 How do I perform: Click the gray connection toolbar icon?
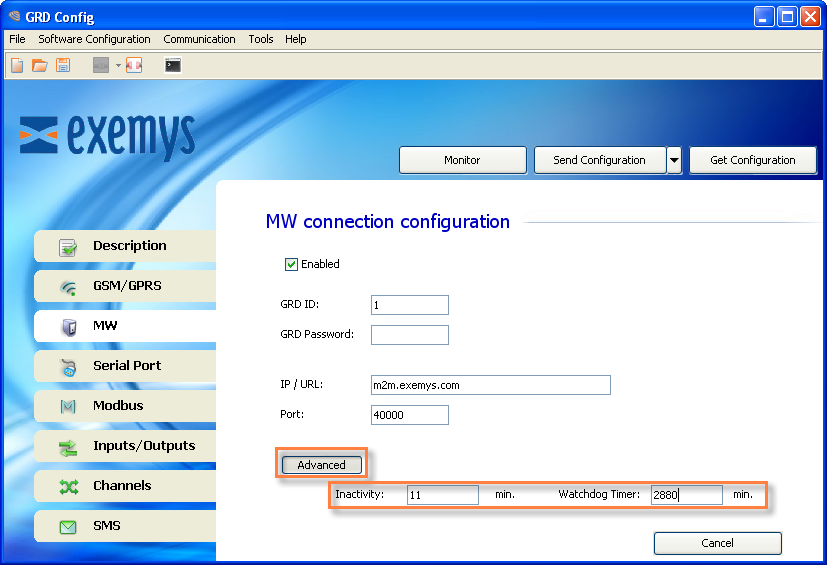101,65
